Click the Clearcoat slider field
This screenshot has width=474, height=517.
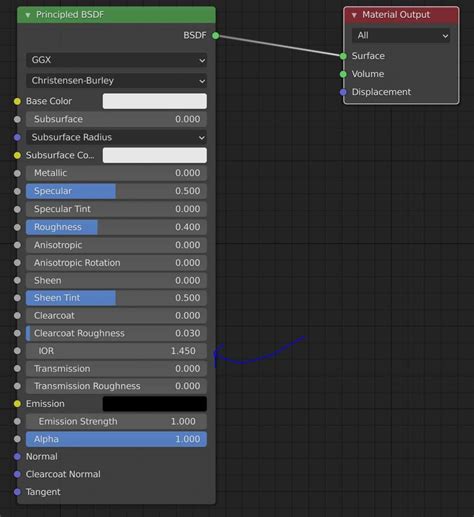click(116, 316)
